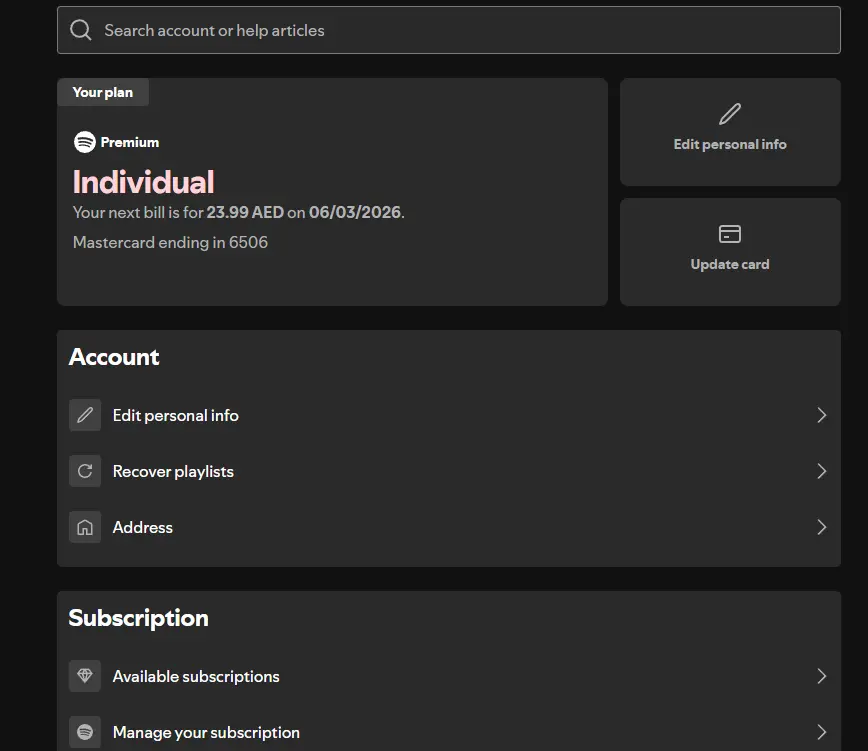Open the Available subscriptions chevron
Image resolution: width=868 pixels, height=751 pixels.
822,676
